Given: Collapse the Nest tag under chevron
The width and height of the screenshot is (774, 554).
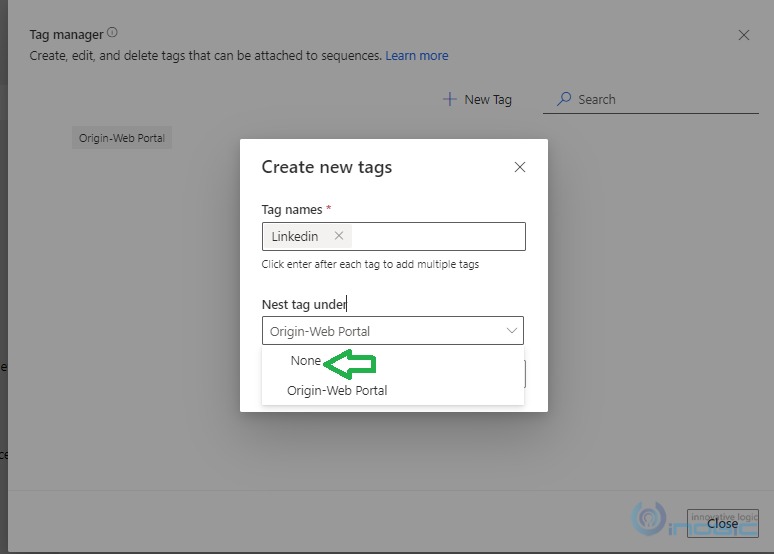Looking at the screenshot, I should (511, 330).
